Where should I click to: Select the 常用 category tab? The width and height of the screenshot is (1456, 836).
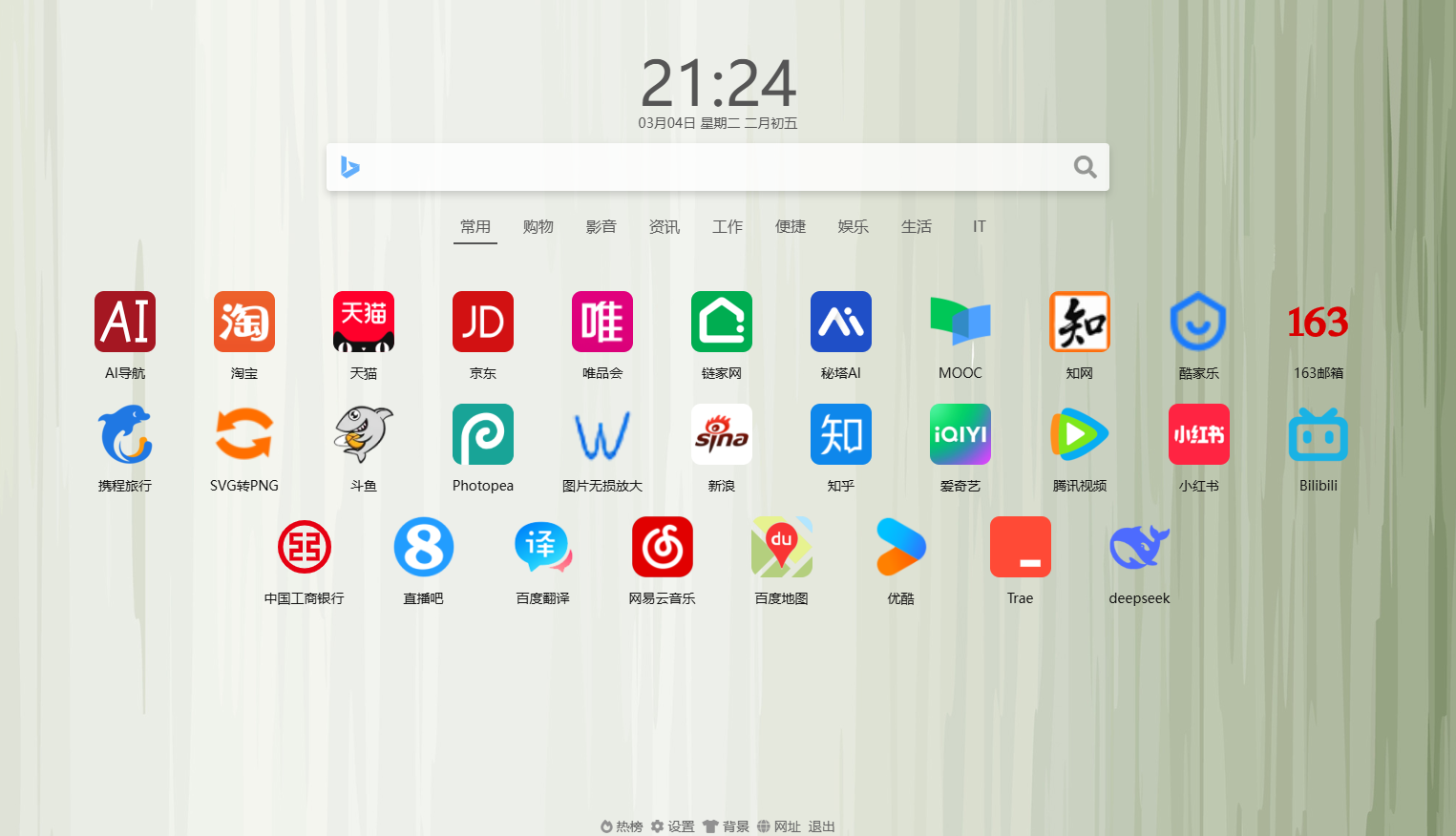point(475,227)
